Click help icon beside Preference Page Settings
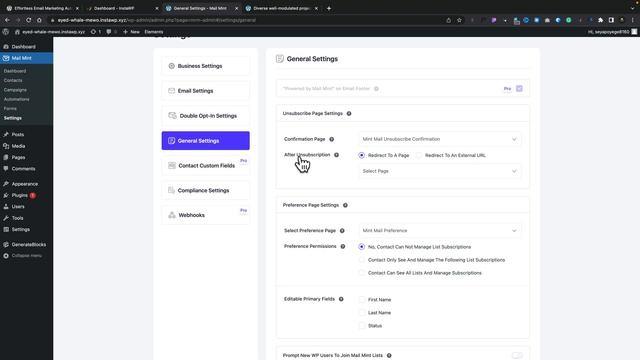The height and width of the screenshot is (360, 640). (345, 205)
